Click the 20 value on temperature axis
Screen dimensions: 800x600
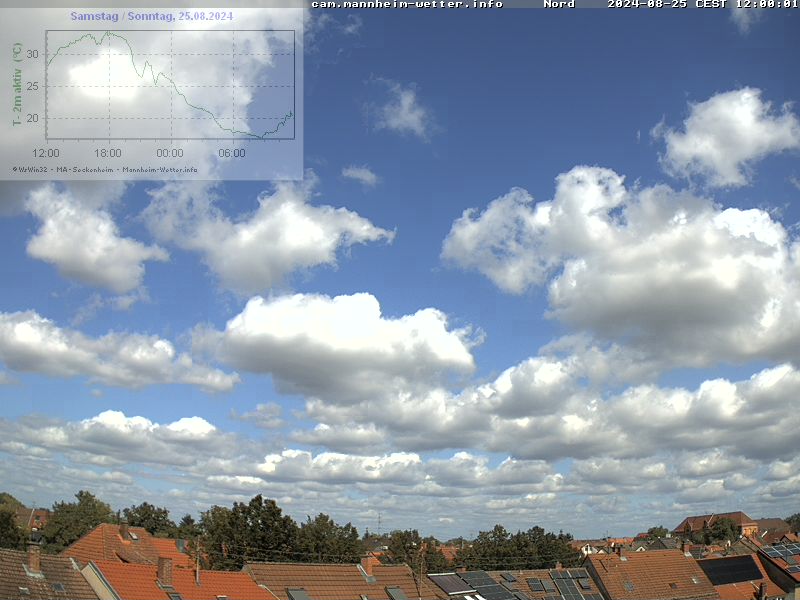(x=34, y=118)
